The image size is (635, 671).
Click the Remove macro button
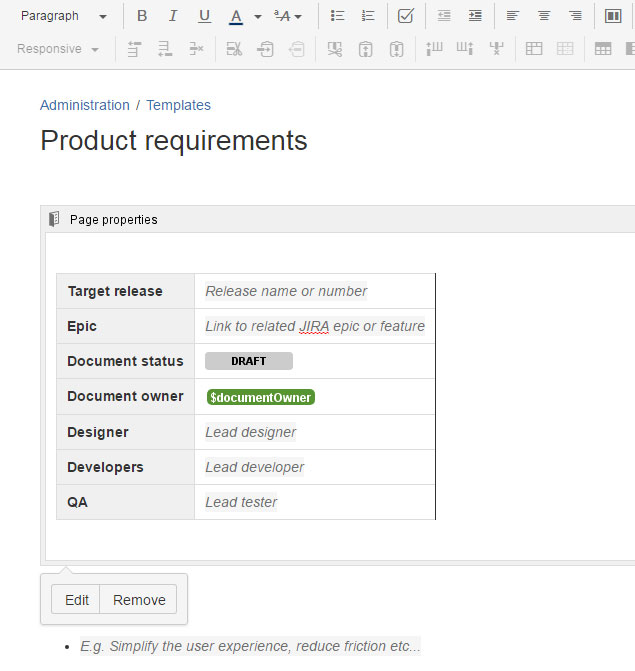point(139,600)
